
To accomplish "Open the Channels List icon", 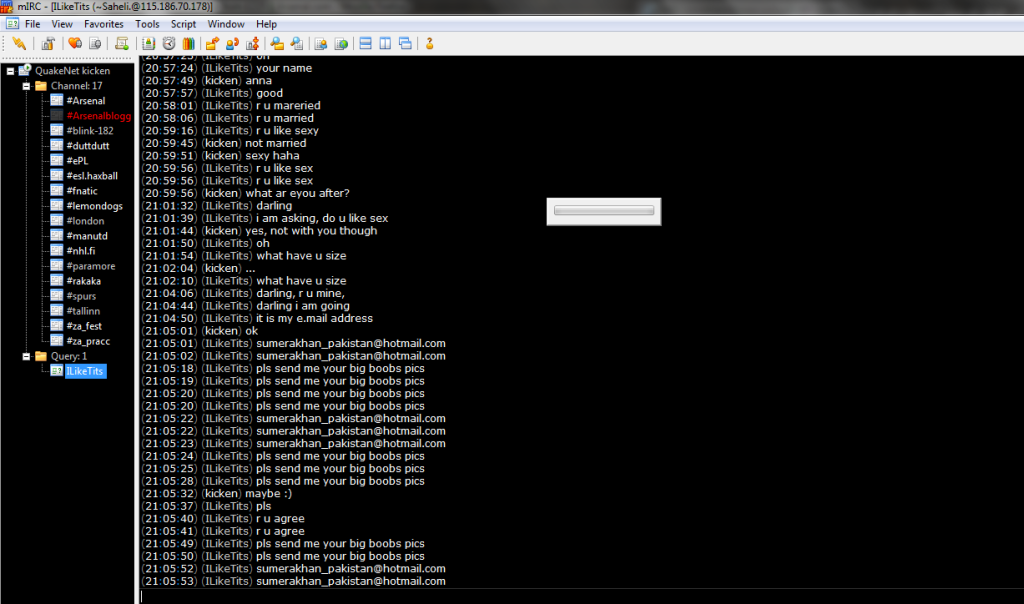I will tap(93, 44).
